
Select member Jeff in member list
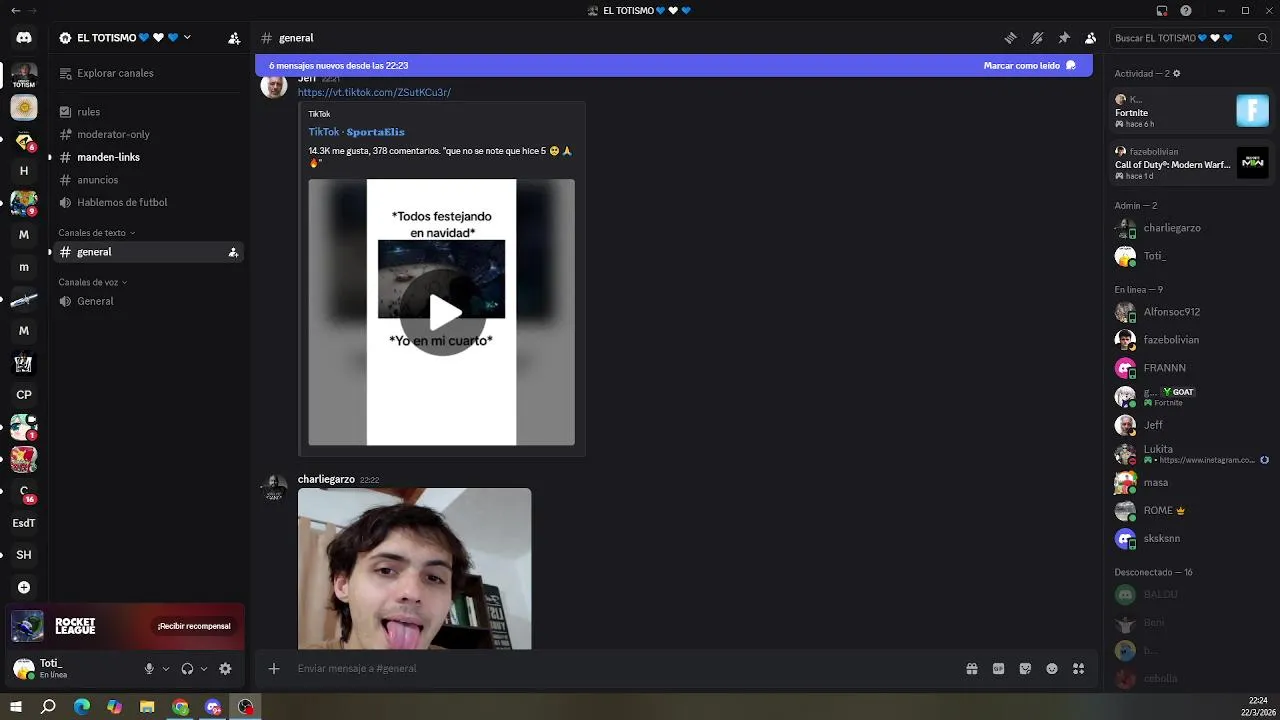[1192, 425]
